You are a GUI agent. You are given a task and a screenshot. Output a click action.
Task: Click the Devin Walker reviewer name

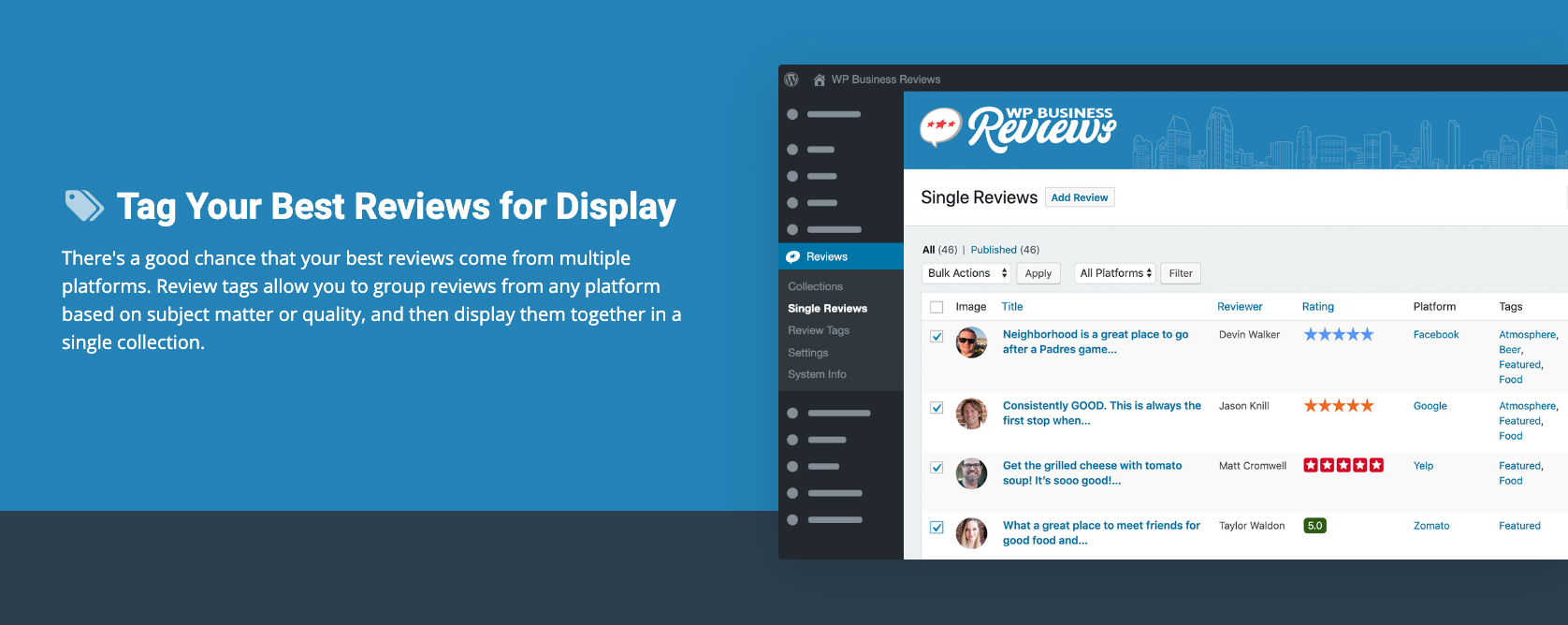(1249, 335)
